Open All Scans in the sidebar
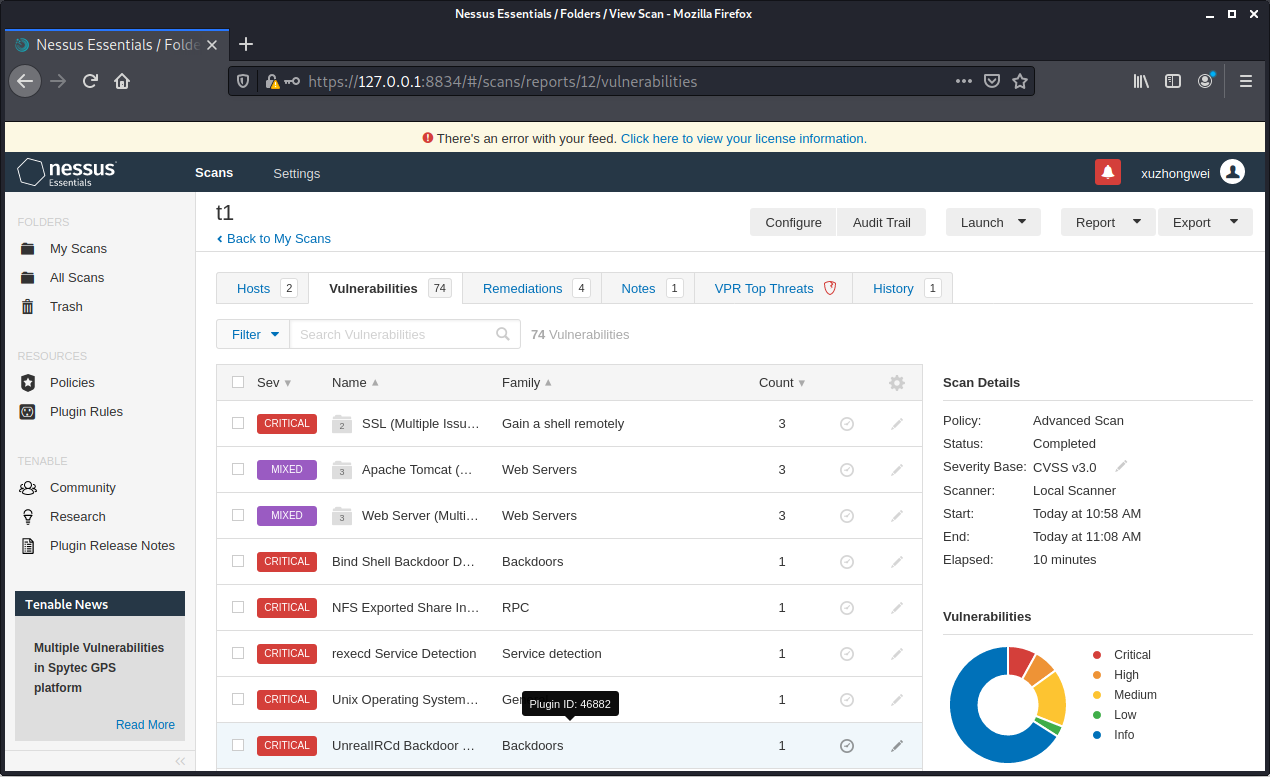The height and width of the screenshot is (777, 1270). click(x=77, y=278)
